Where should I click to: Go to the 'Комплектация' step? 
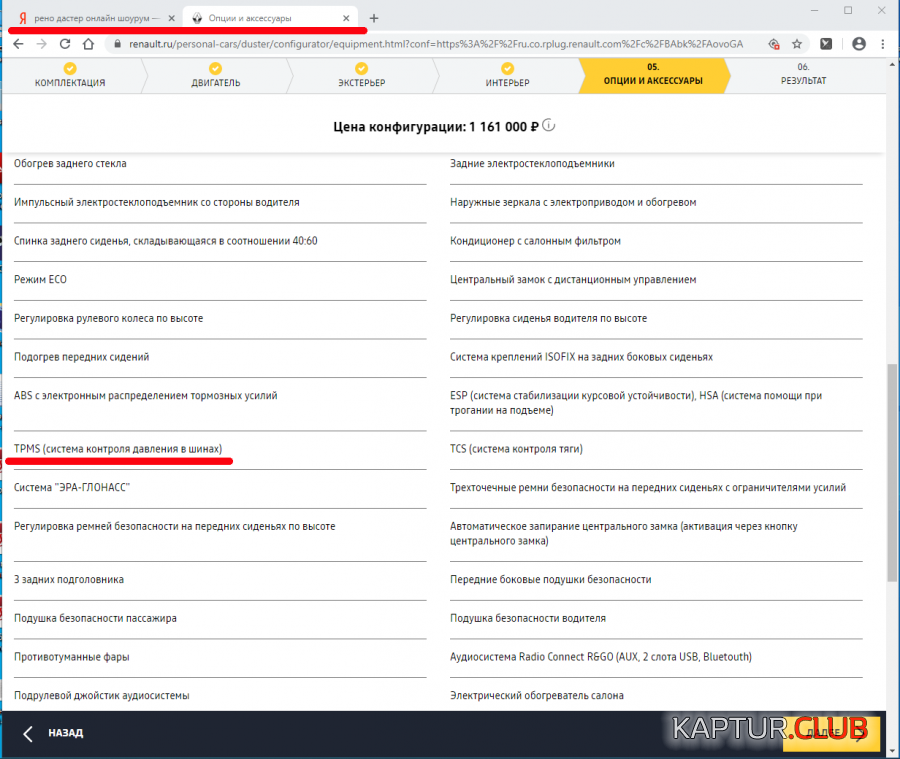tap(70, 75)
